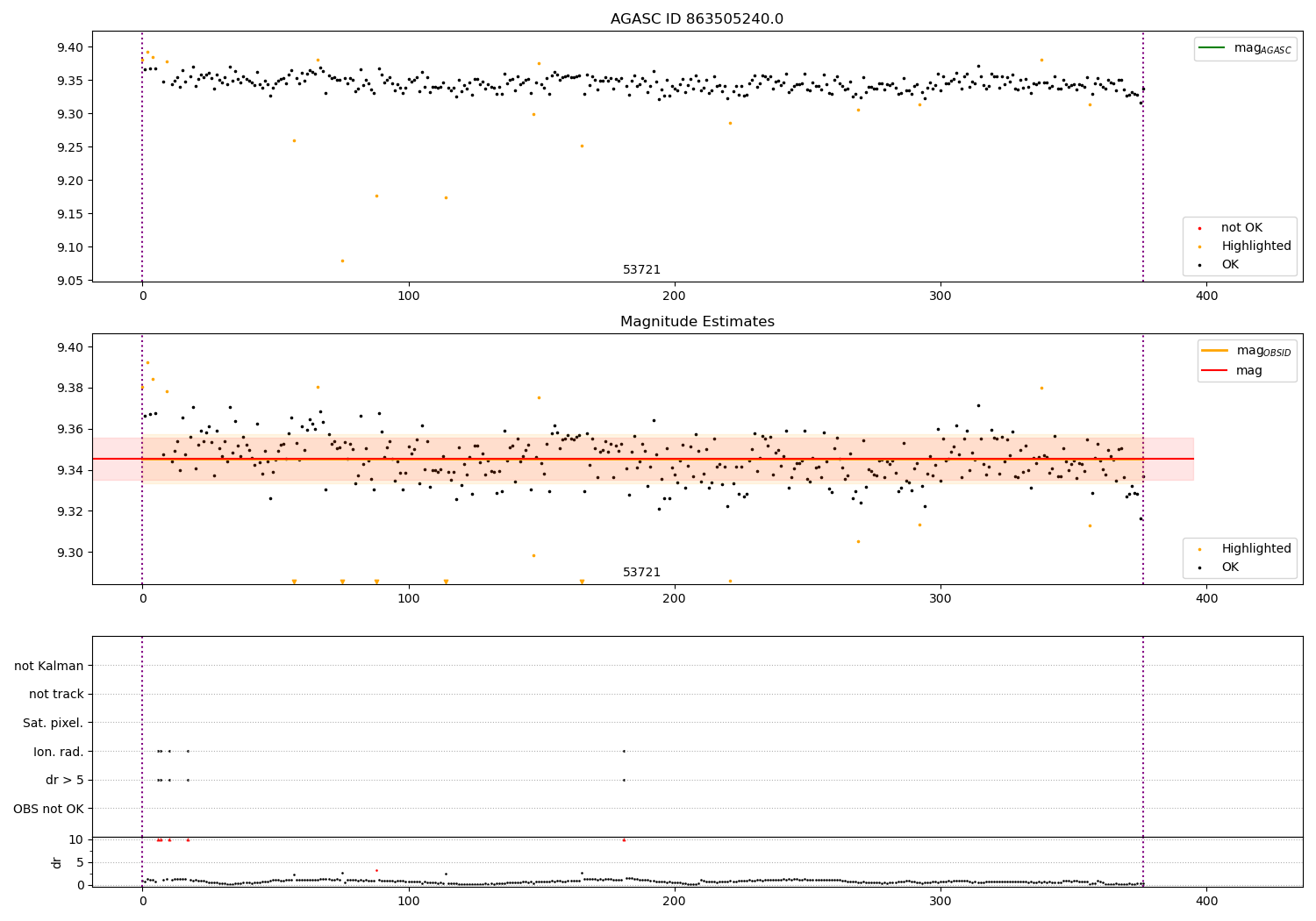Click orange line sample beside mag OBSID legend

1215,351
